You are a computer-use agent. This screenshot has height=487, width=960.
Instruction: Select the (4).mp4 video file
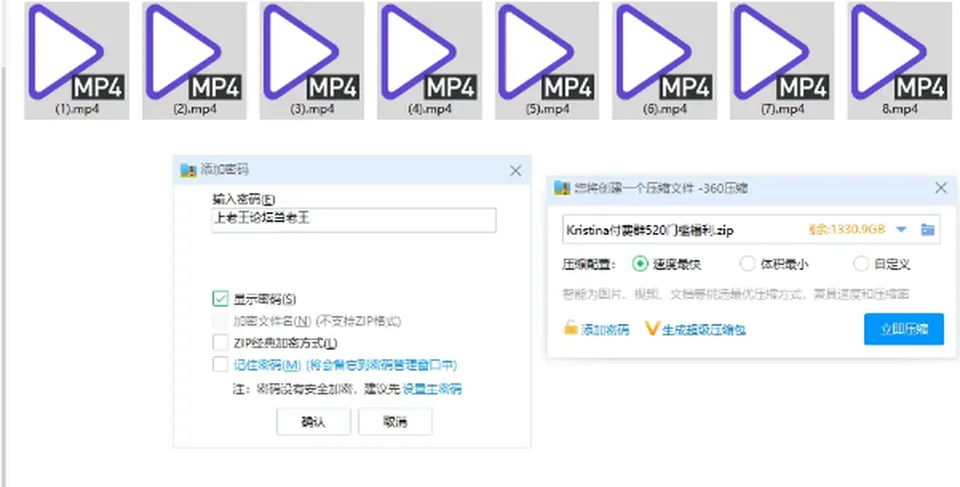[429, 60]
